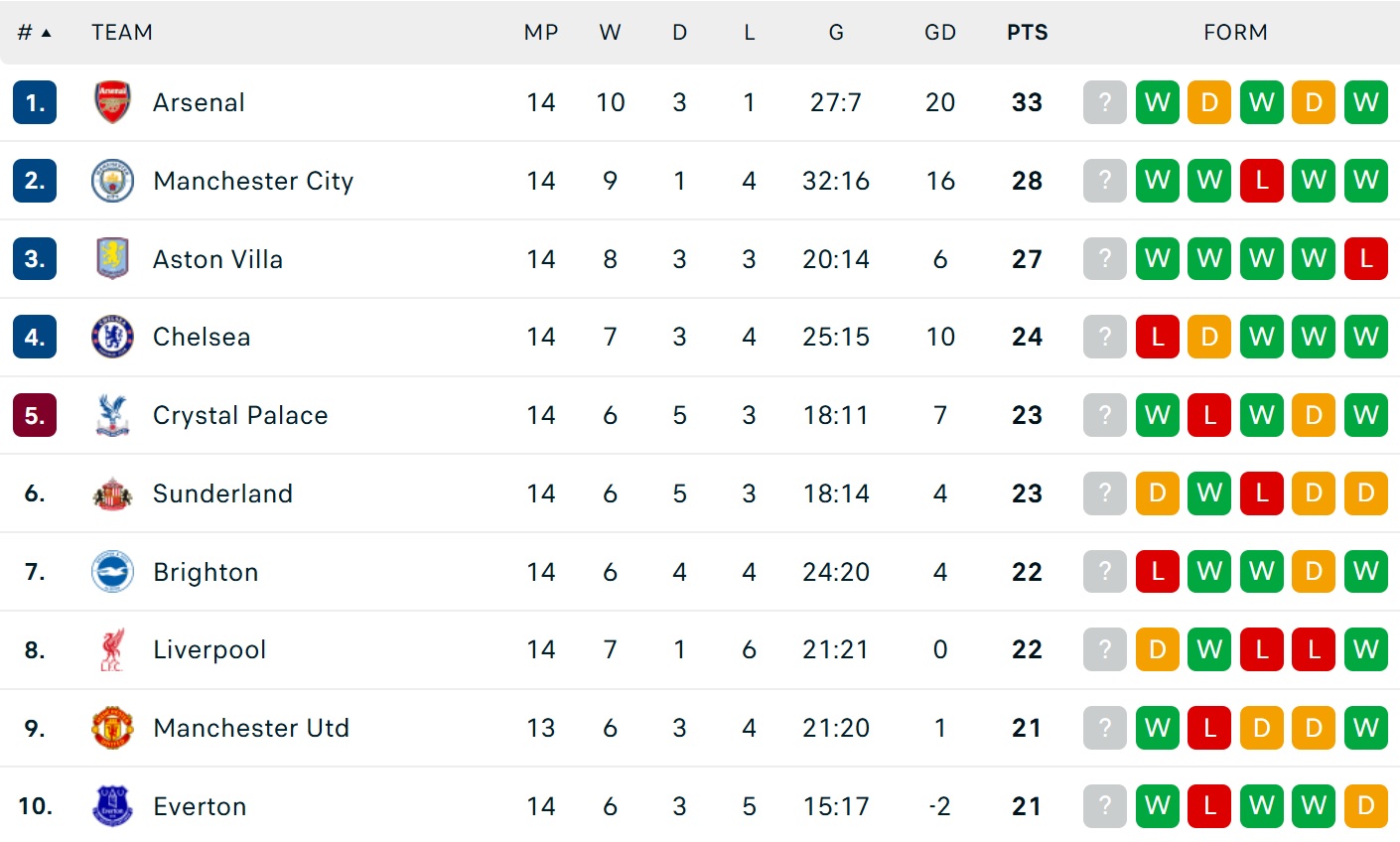The image size is (1400, 842).
Task: Click the Crystal Palace eagle crest
Action: 112,415
